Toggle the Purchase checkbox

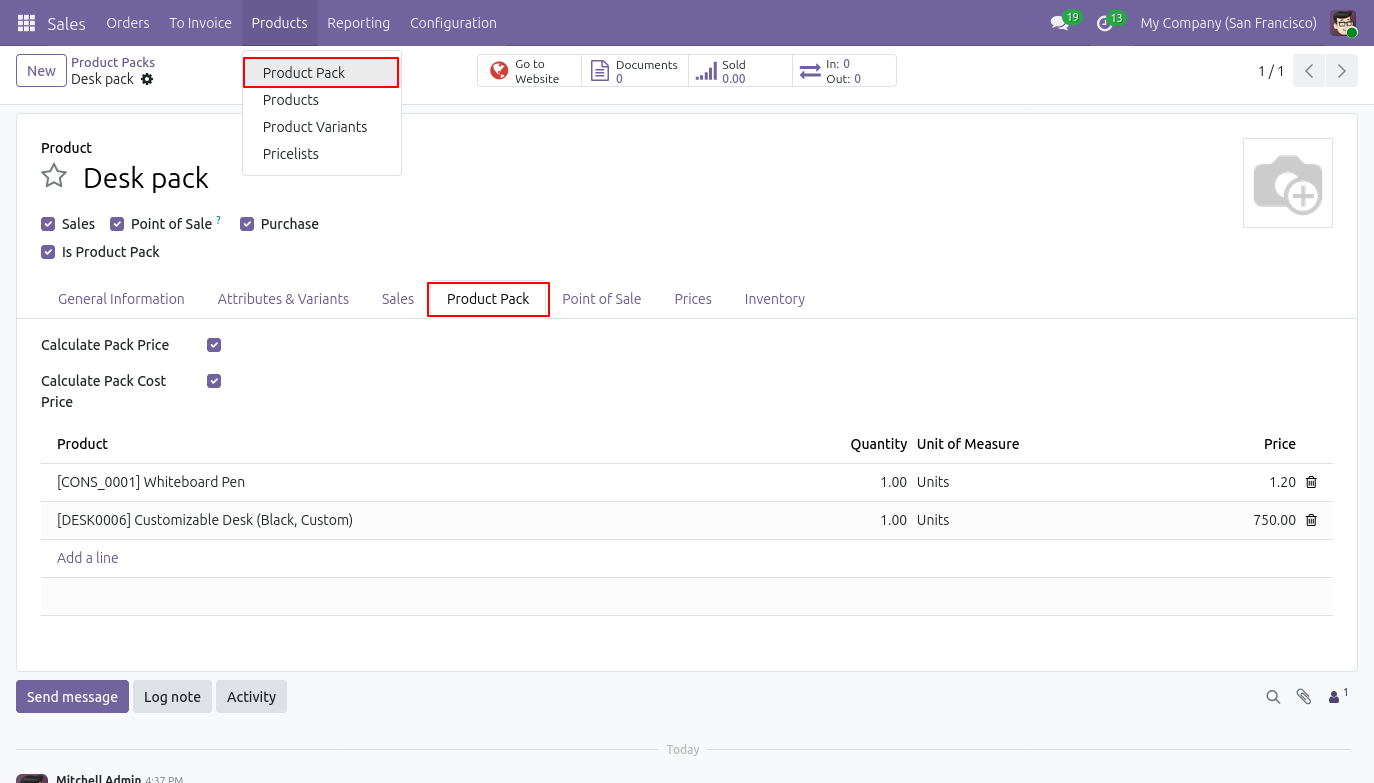pyautogui.click(x=247, y=224)
